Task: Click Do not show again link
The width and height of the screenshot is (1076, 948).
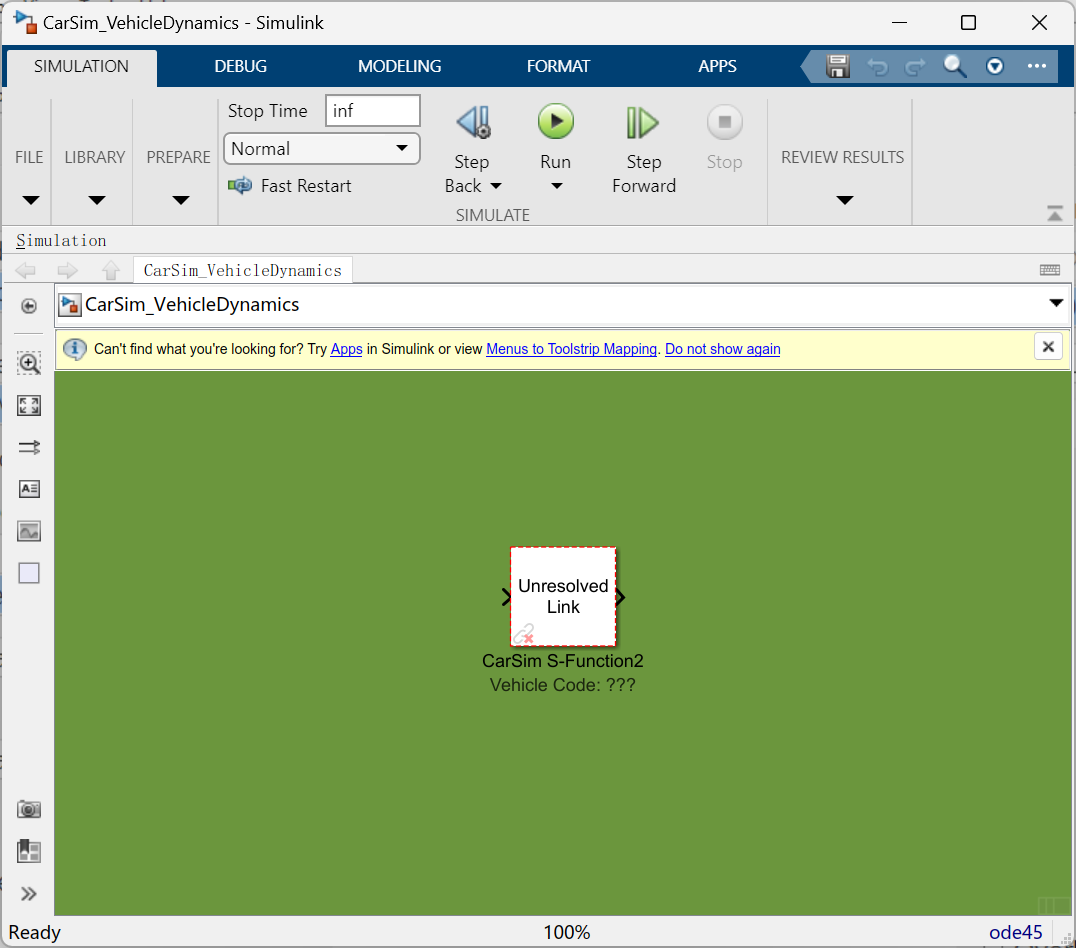Action: tap(723, 349)
